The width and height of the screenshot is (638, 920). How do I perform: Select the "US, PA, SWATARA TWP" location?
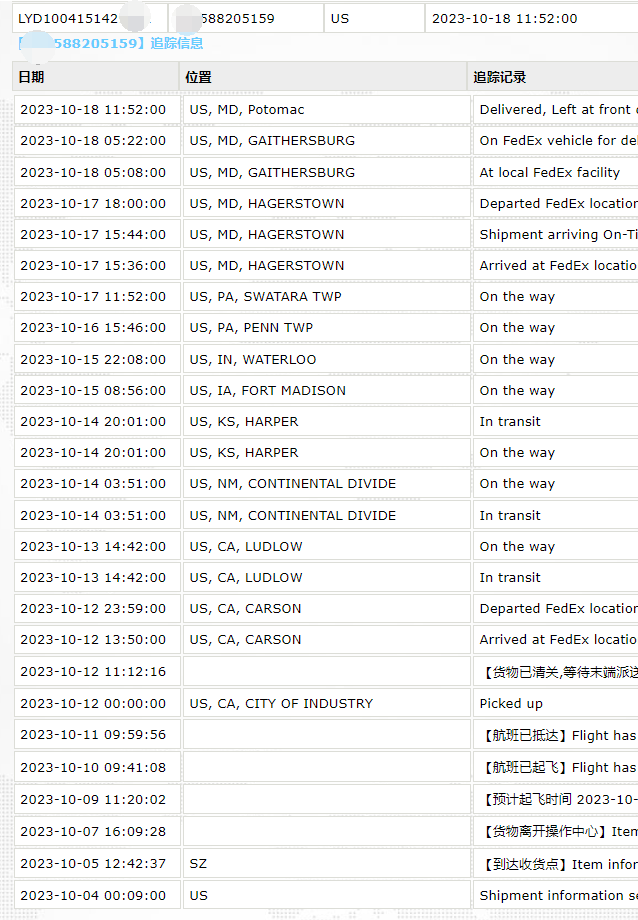click(260, 296)
